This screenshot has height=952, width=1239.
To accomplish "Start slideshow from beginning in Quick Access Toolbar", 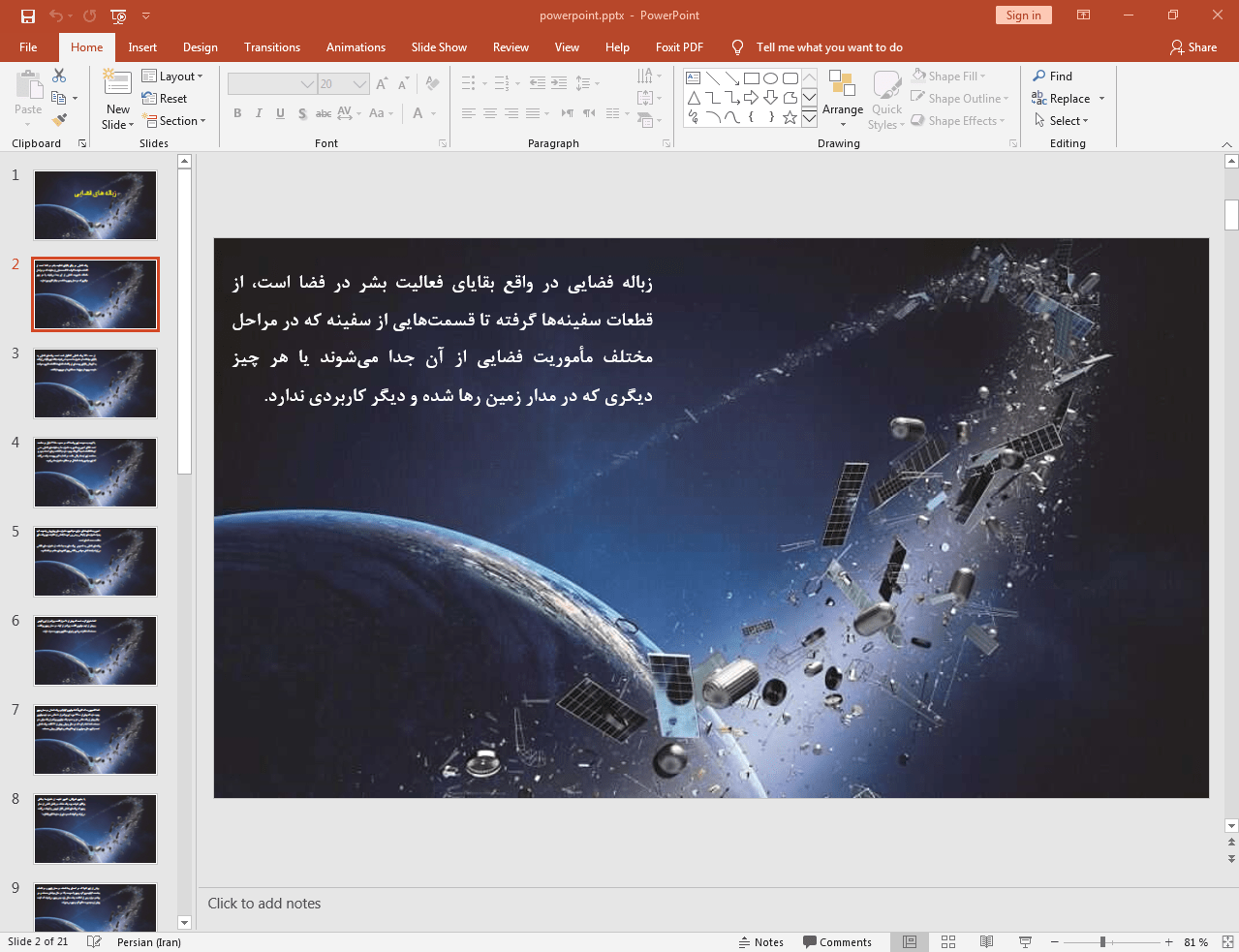I will (118, 15).
